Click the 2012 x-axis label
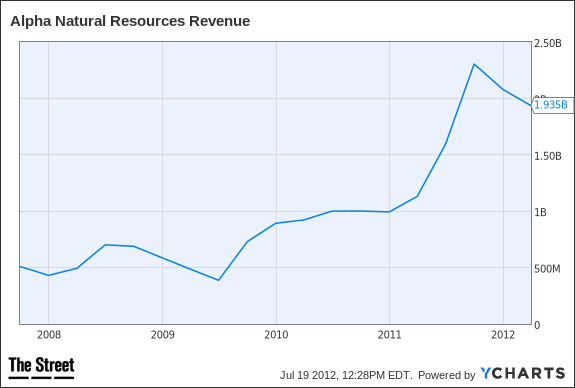575x388 pixels. 503,335
